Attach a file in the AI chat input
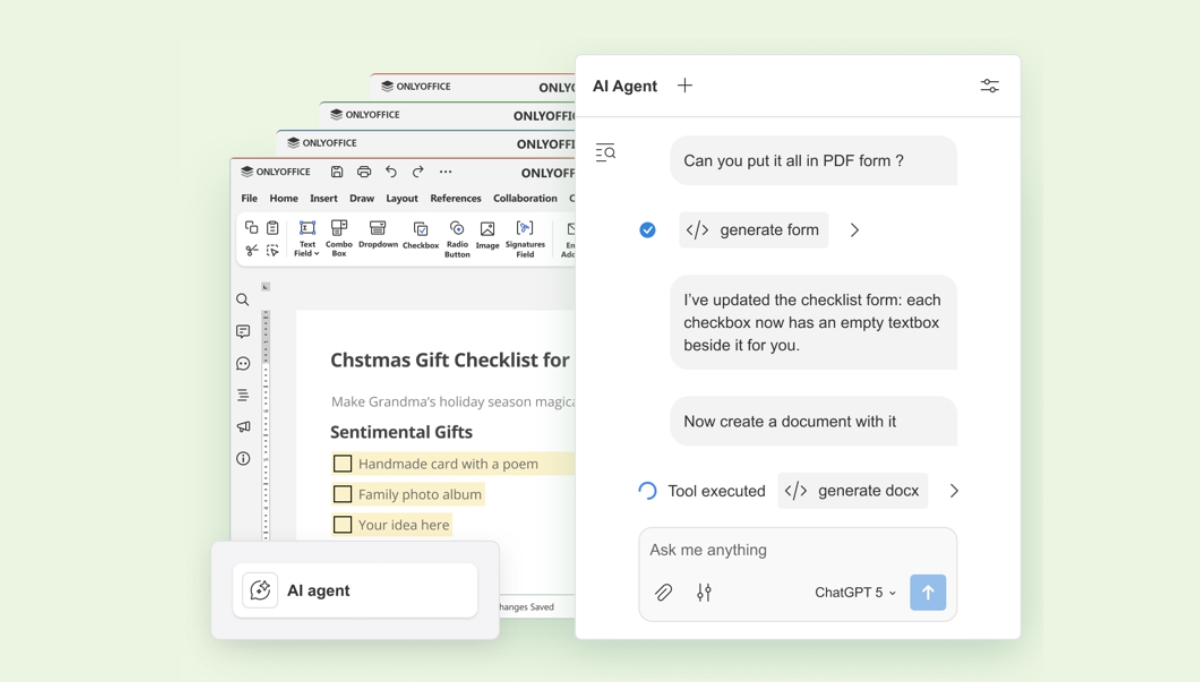 pos(663,592)
